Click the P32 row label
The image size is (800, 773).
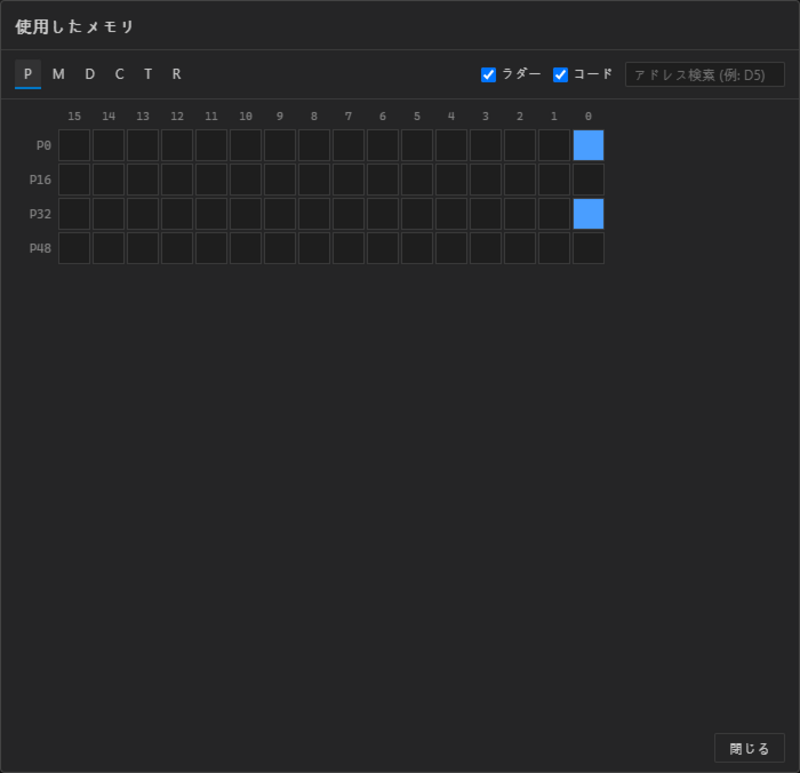point(40,214)
